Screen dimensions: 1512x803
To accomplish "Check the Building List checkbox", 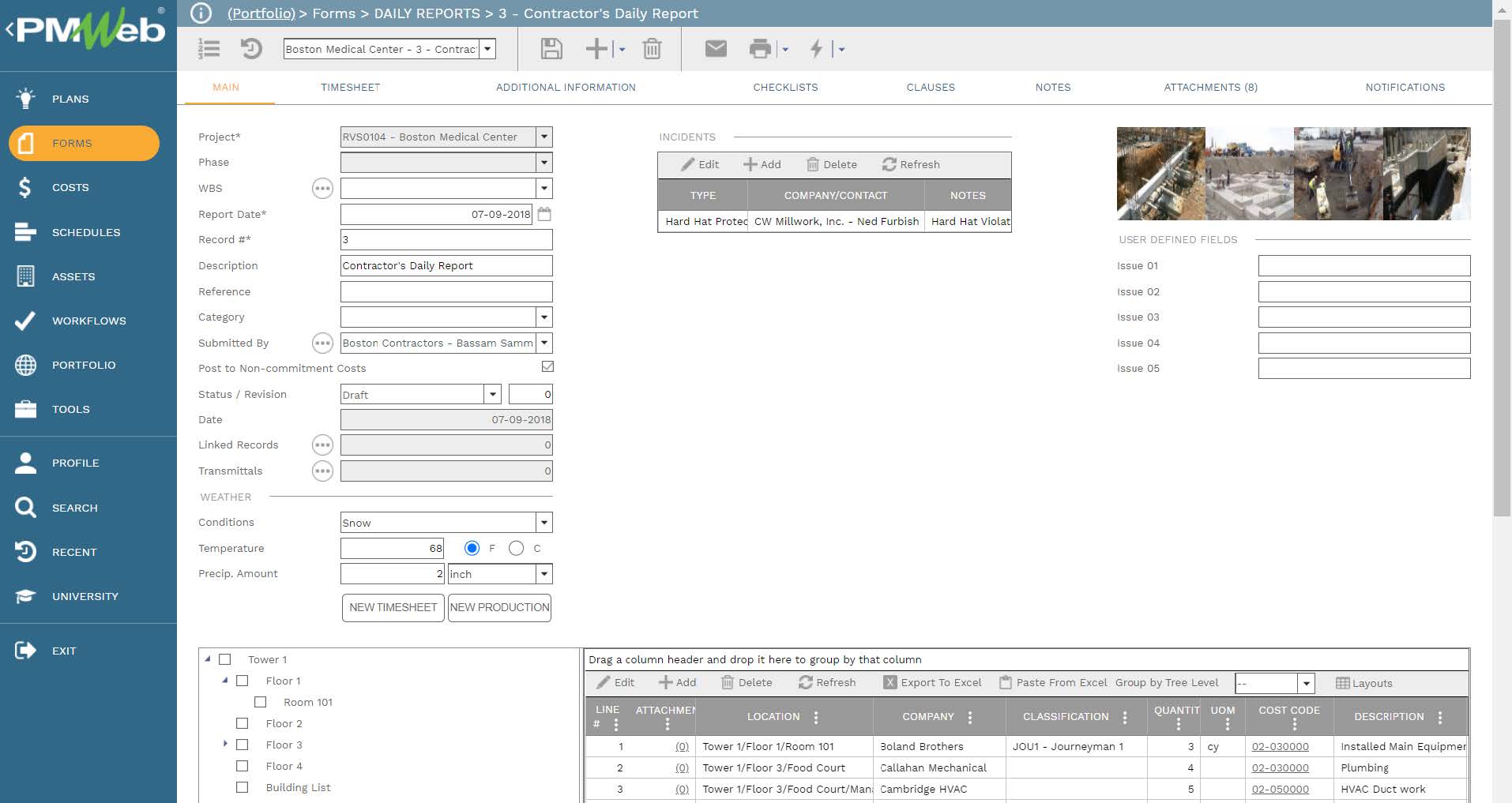I will (x=243, y=787).
